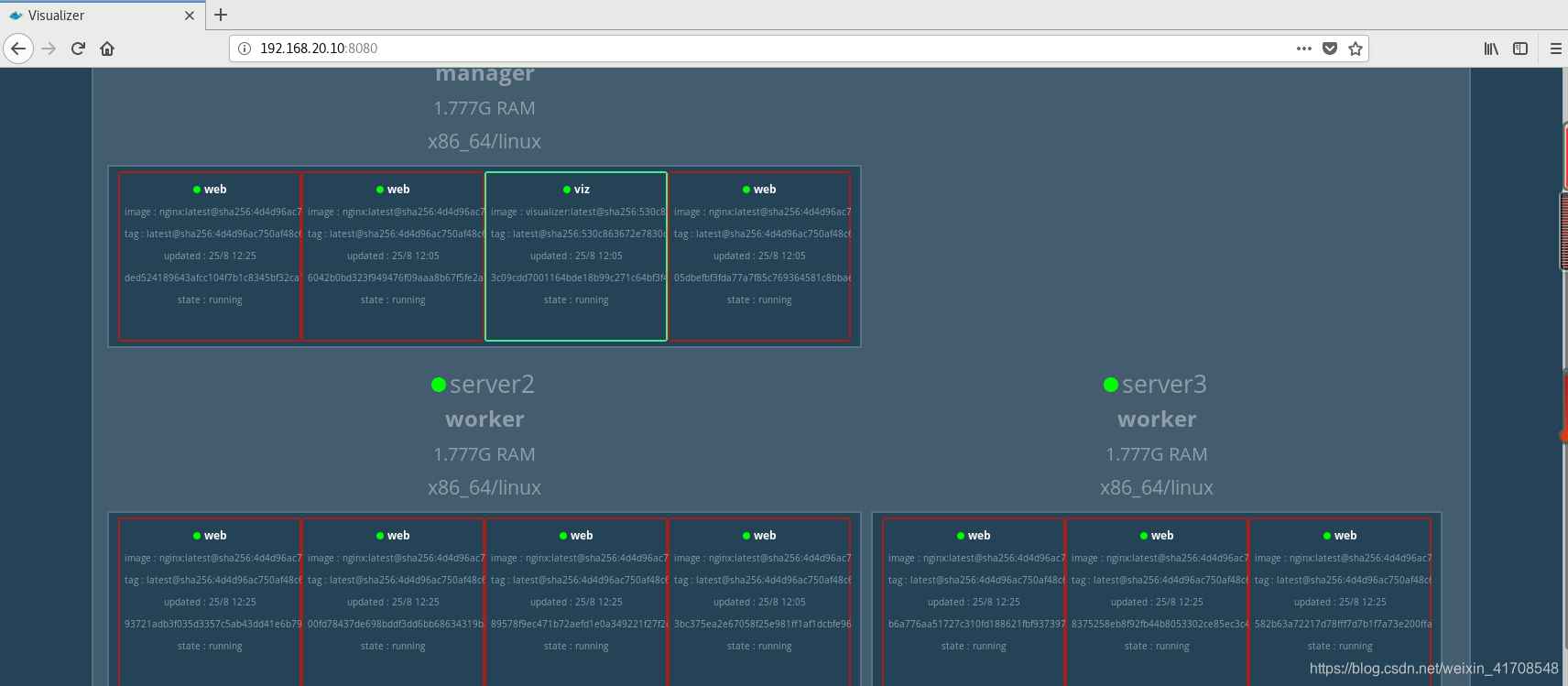1568x686 pixels.
Task: Open the browser home page icon
Action: 107,49
